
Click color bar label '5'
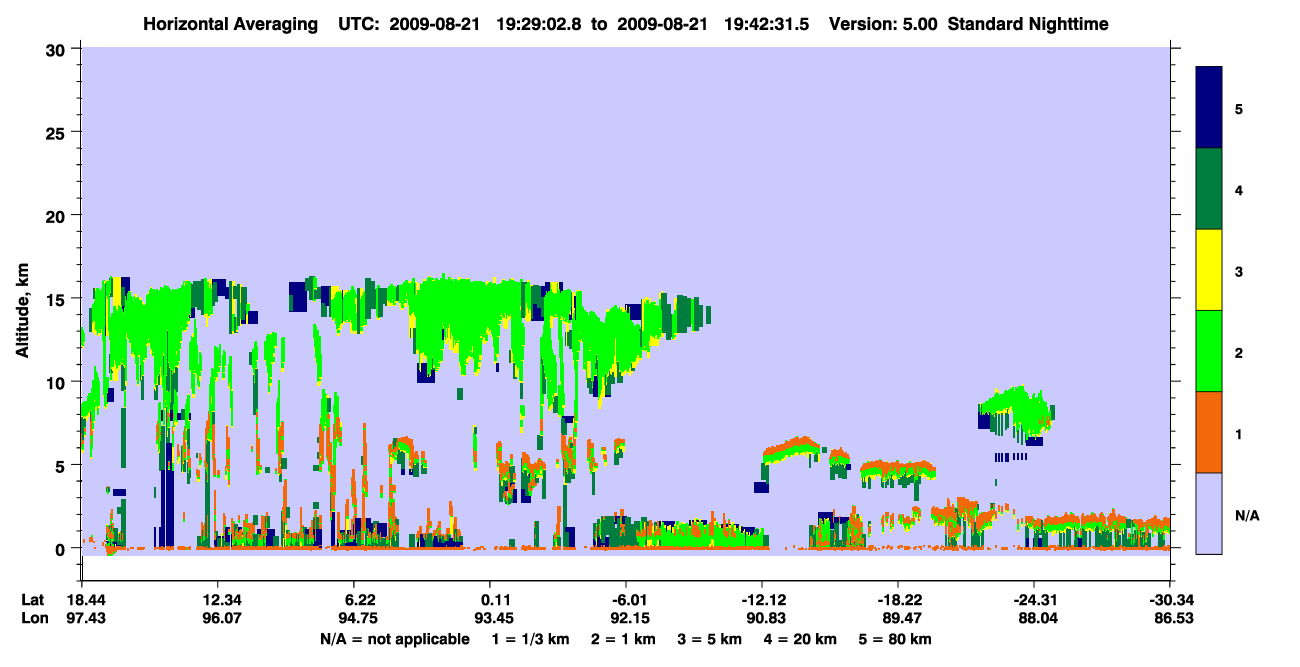1239,108
